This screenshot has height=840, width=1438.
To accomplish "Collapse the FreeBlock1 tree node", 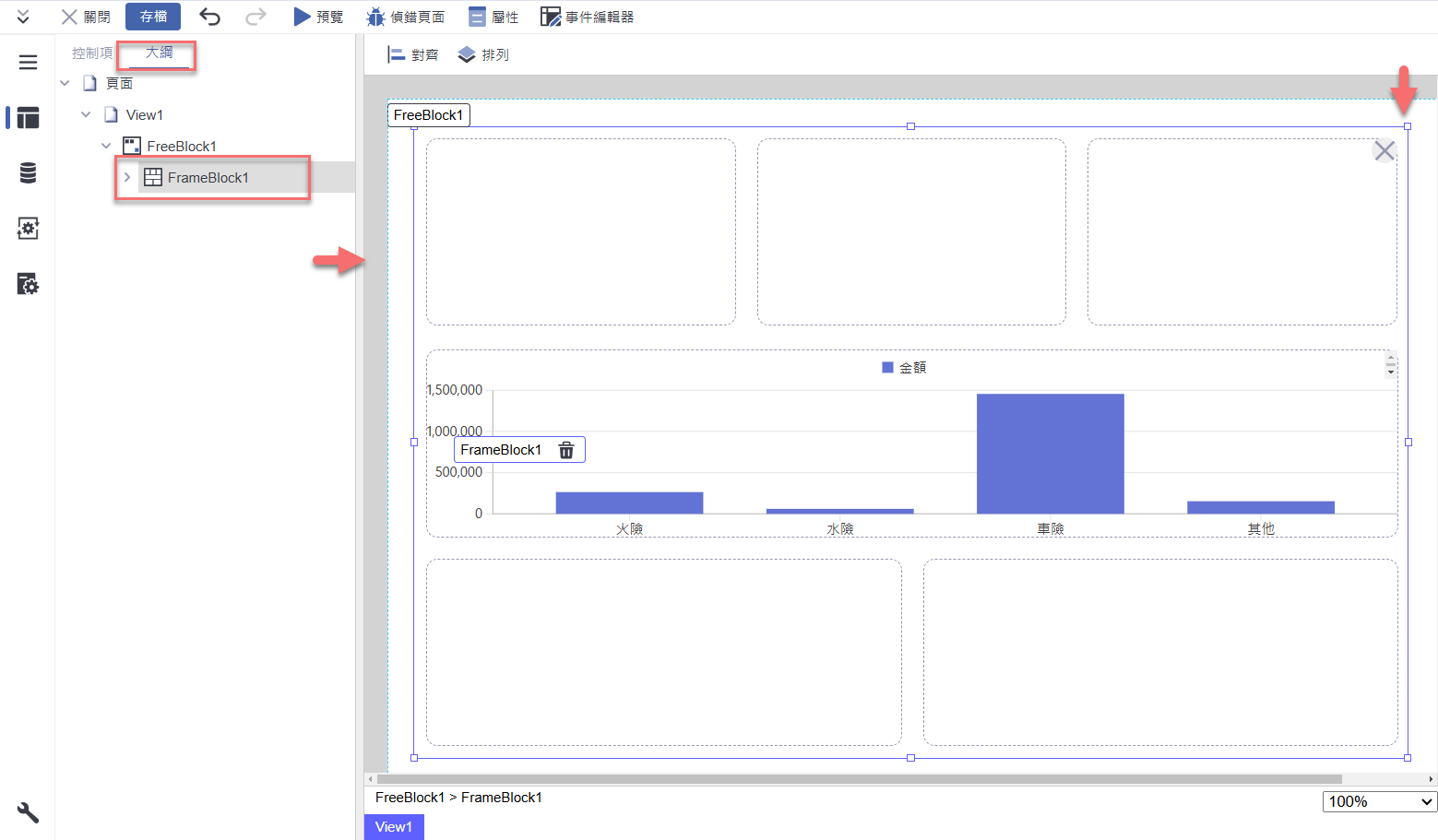I will (x=106, y=146).
